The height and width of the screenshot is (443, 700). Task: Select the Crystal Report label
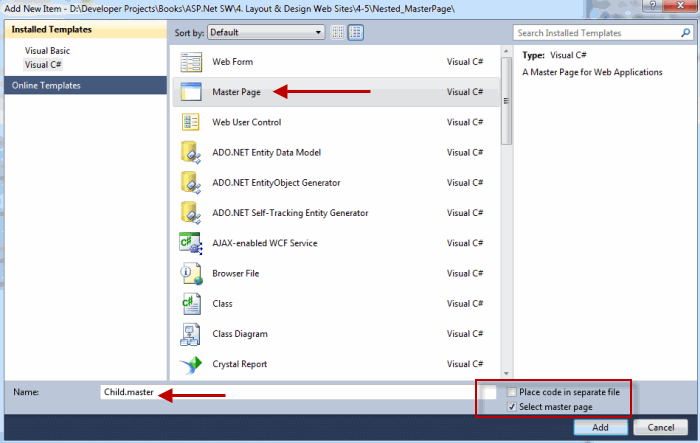click(240, 364)
